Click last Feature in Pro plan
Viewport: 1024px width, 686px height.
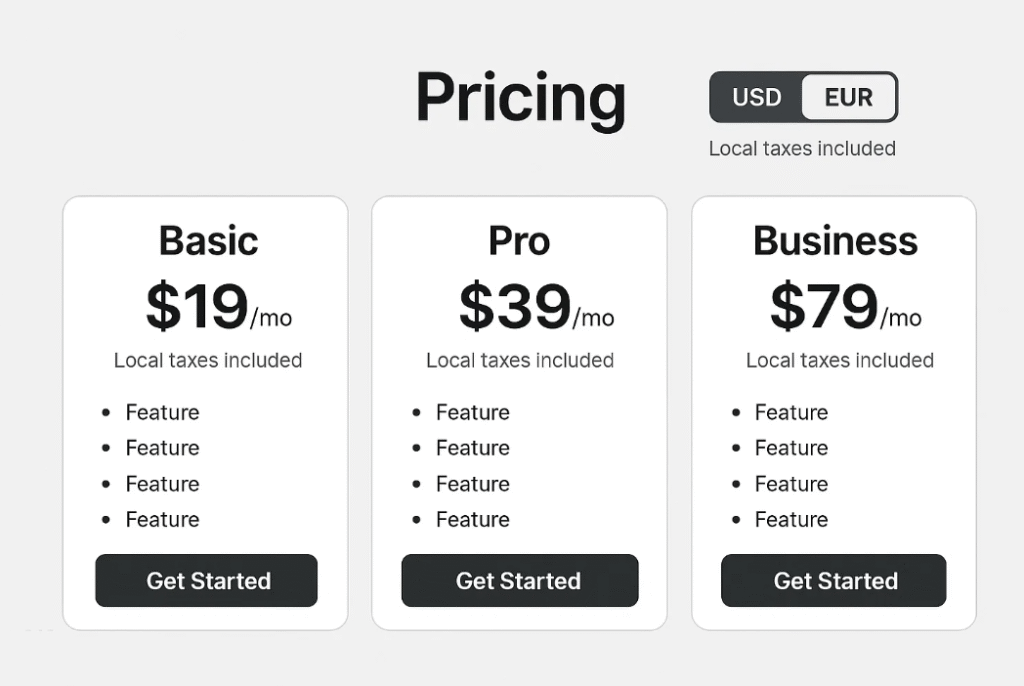[x=473, y=519]
